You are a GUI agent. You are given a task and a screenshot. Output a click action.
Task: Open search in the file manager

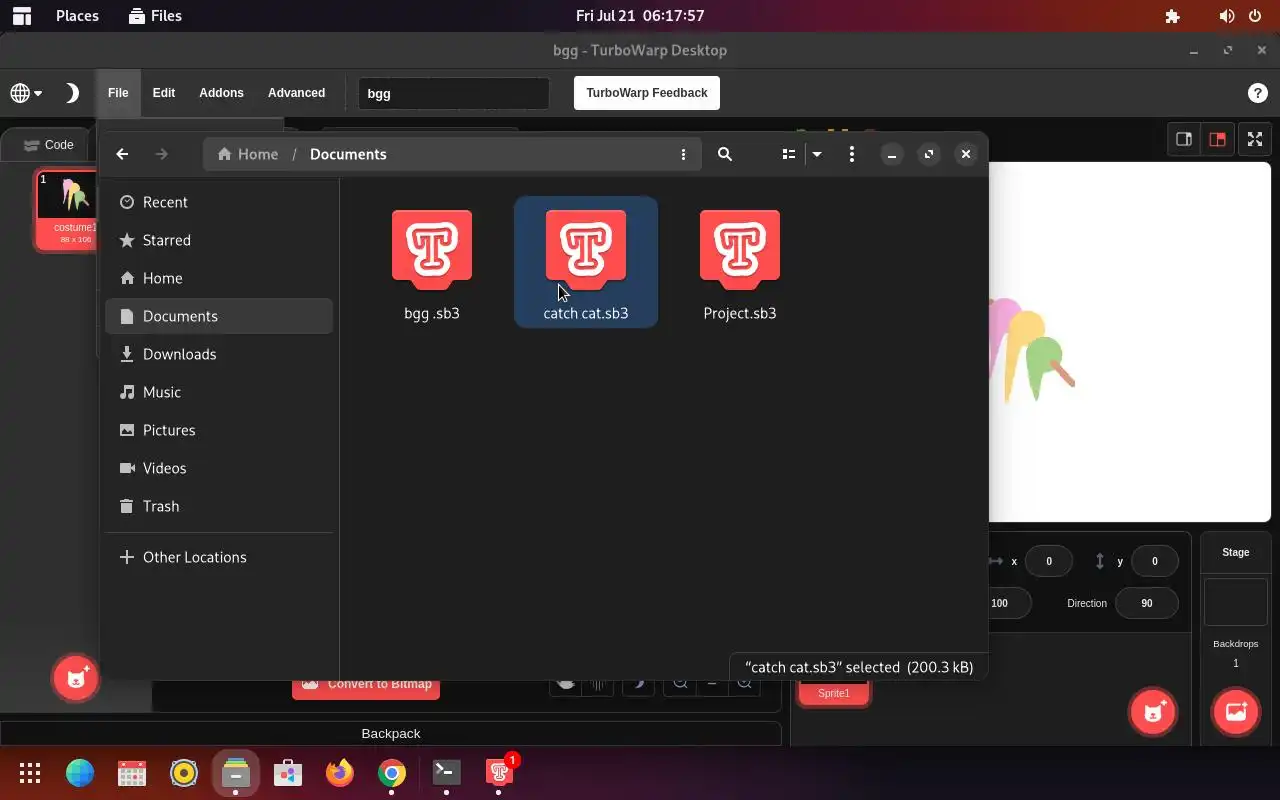725,154
